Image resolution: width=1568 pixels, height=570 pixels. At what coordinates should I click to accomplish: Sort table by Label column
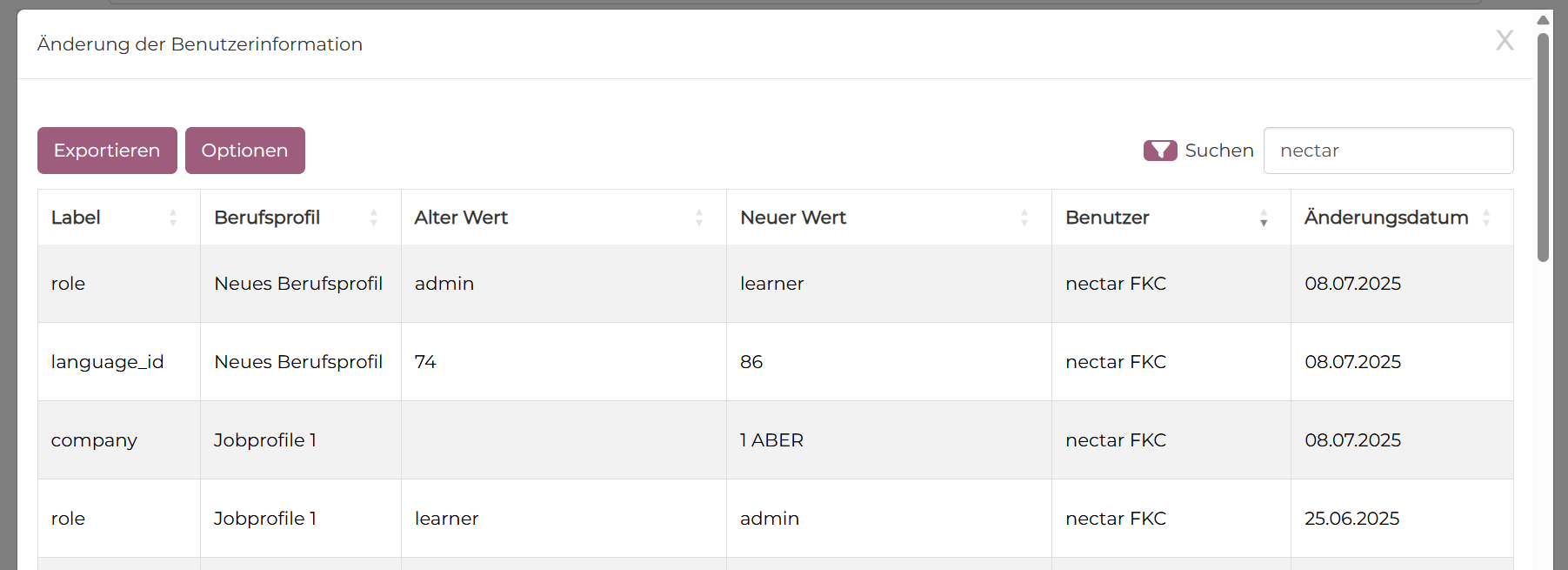(173, 218)
